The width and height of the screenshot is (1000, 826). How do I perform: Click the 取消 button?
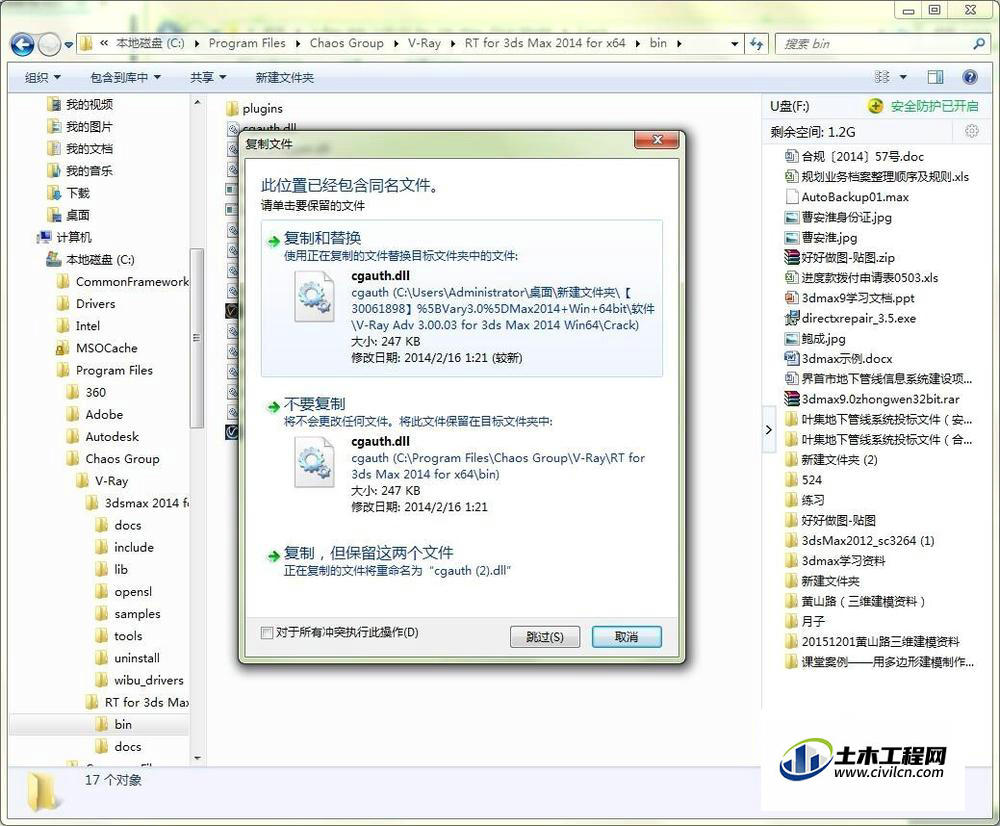click(x=626, y=637)
